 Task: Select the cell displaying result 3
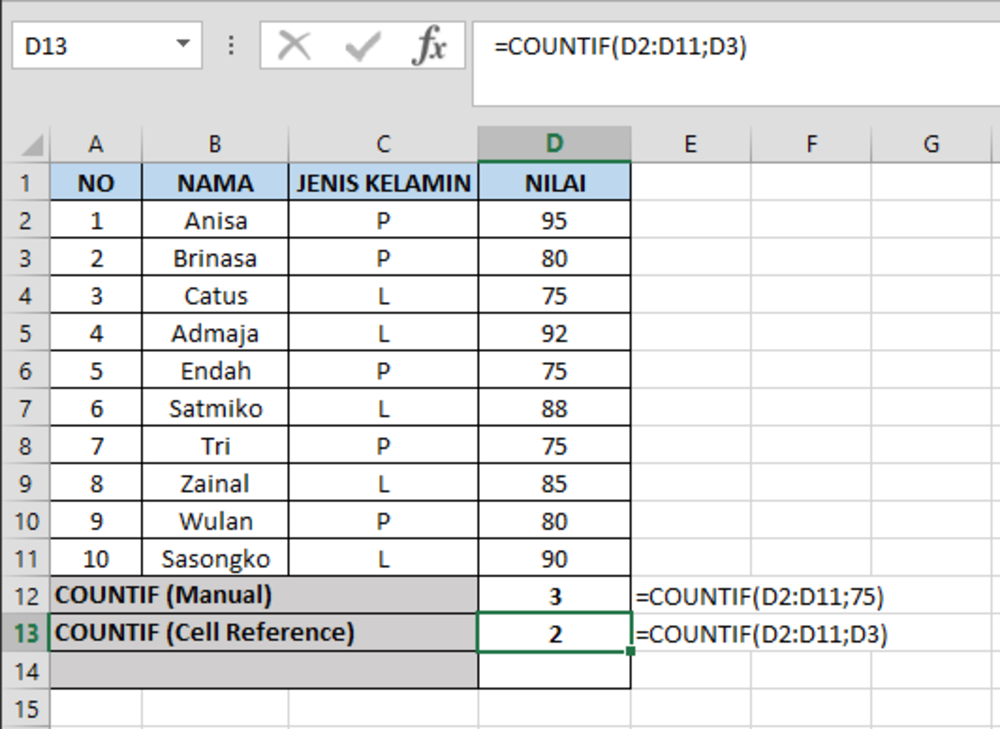(x=554, y=595)
